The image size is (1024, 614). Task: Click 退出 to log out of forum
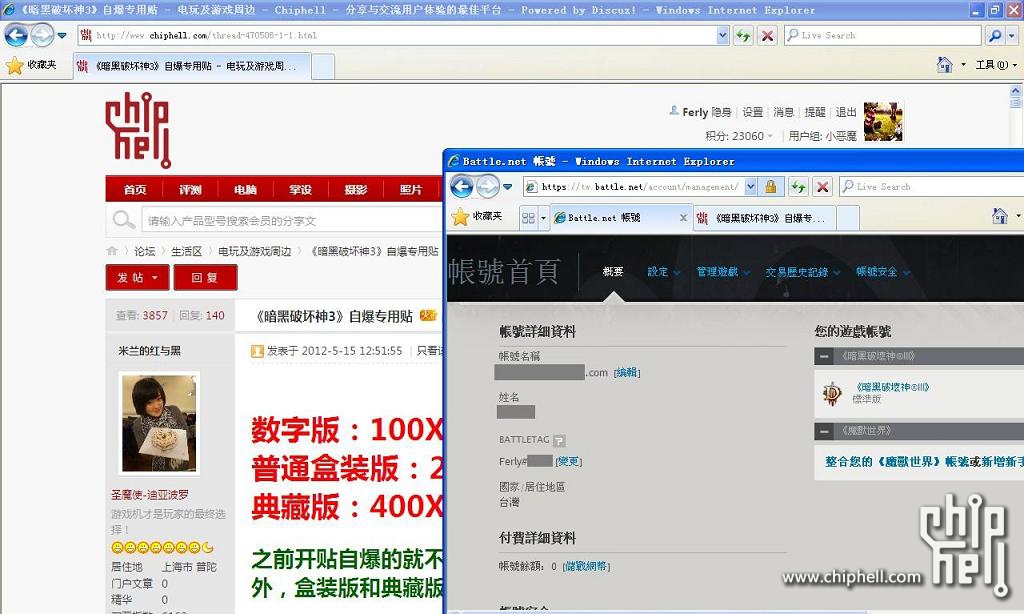[846, 112]
